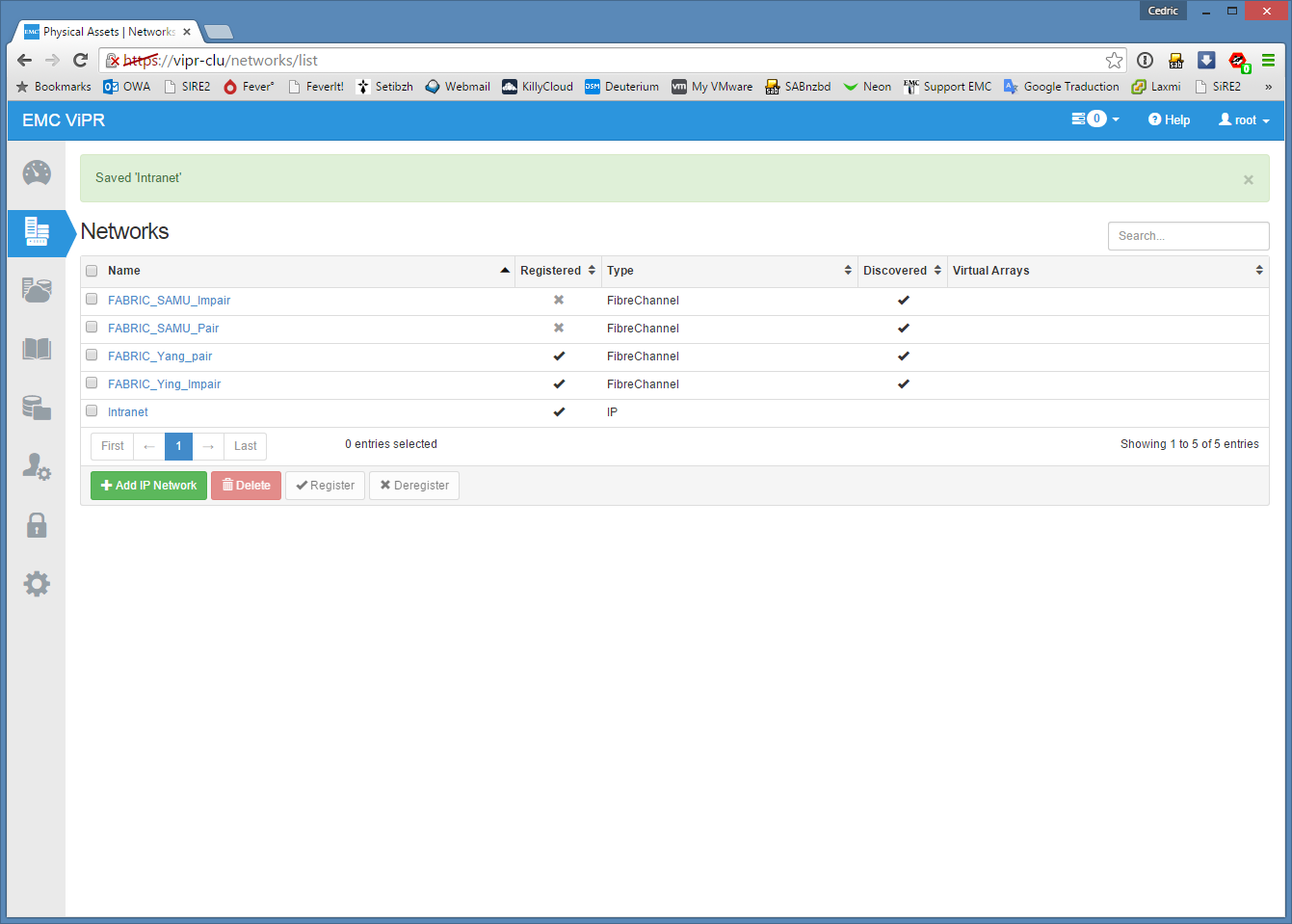Bookmark this page with the star icon
The width and height of the screenshot is (1292, 924).
[x=1114, y=61]
